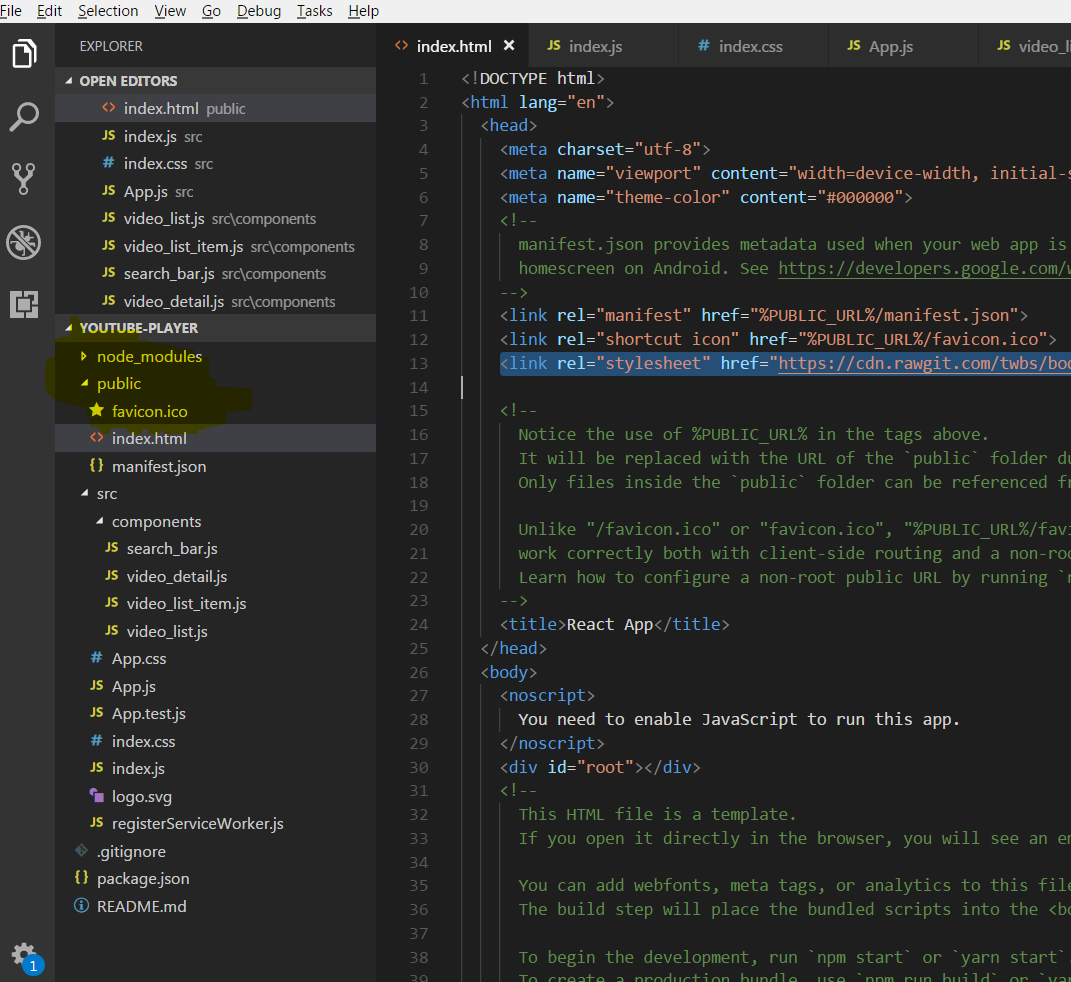Viewport: 1071px width, 982px height.
Task: Open favicon.ico in the file tree
Action: point(149,411)
